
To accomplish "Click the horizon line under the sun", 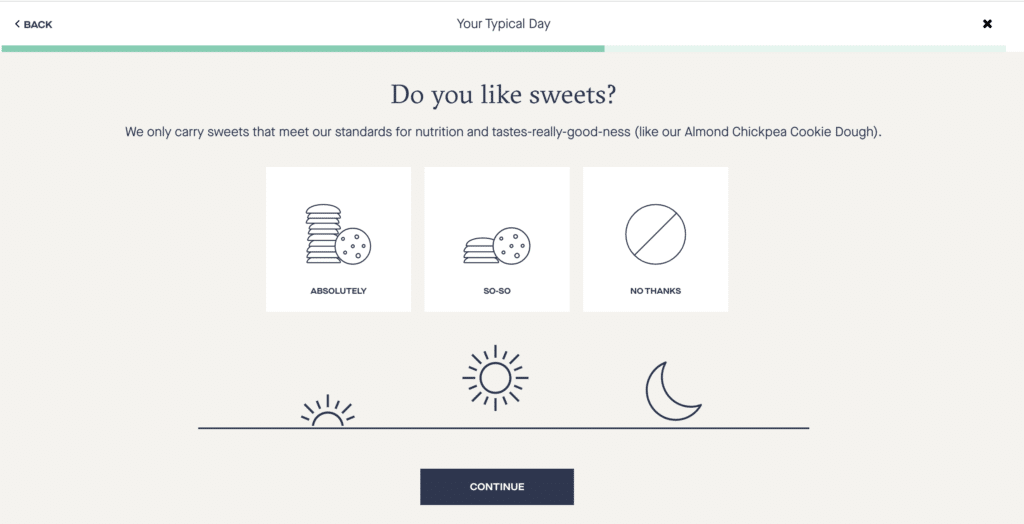I will click(504, 428).
